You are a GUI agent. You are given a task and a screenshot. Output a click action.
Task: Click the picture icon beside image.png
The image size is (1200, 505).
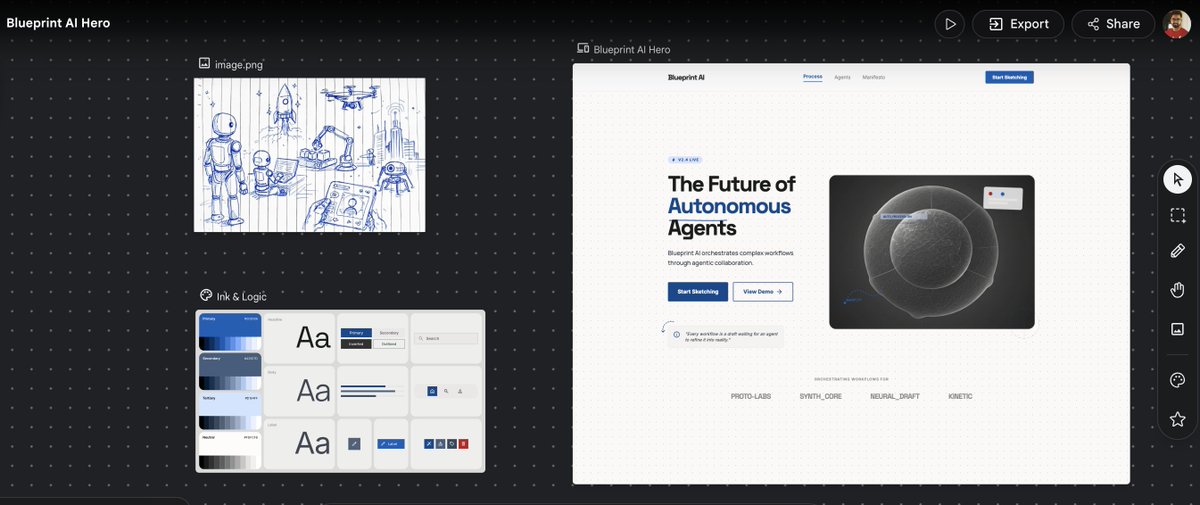point(204,63)
